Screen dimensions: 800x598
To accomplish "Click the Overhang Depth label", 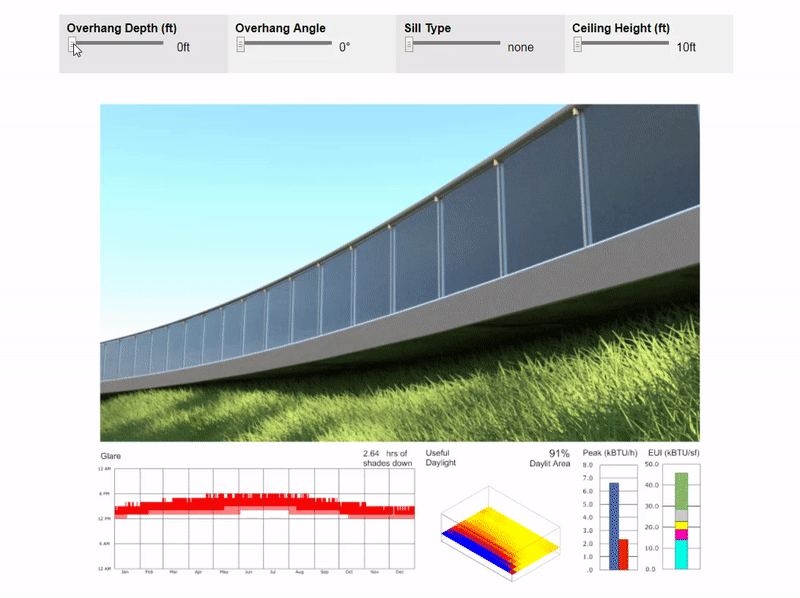I will point(121,28).
